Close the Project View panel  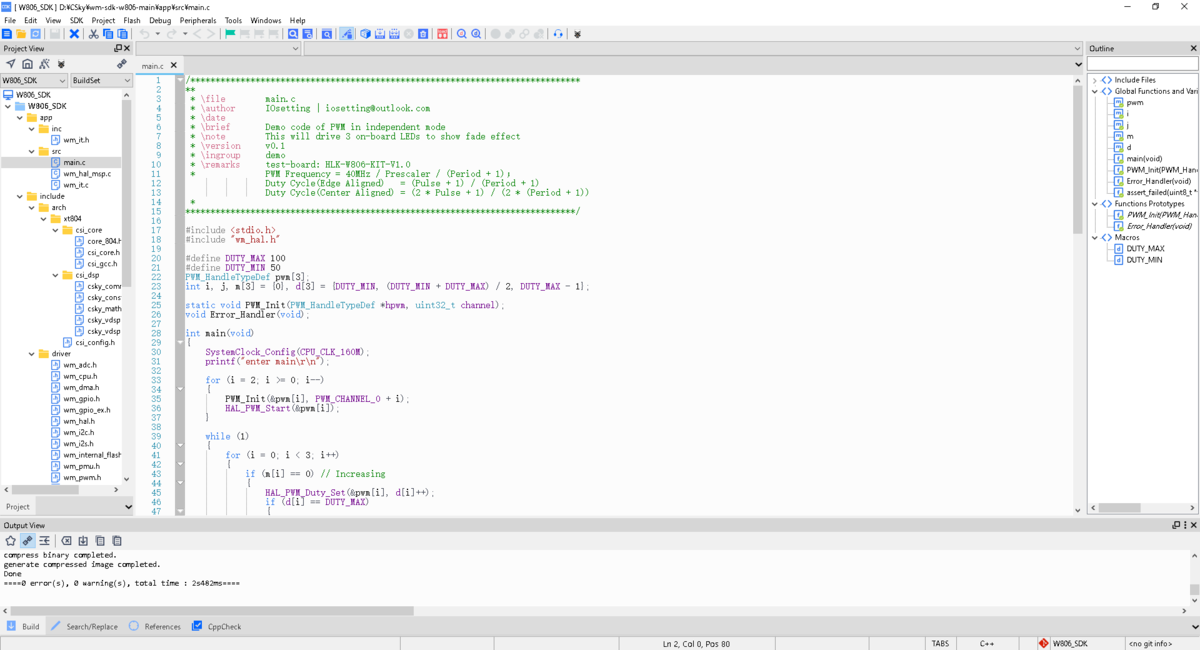[x=127, y=48]
